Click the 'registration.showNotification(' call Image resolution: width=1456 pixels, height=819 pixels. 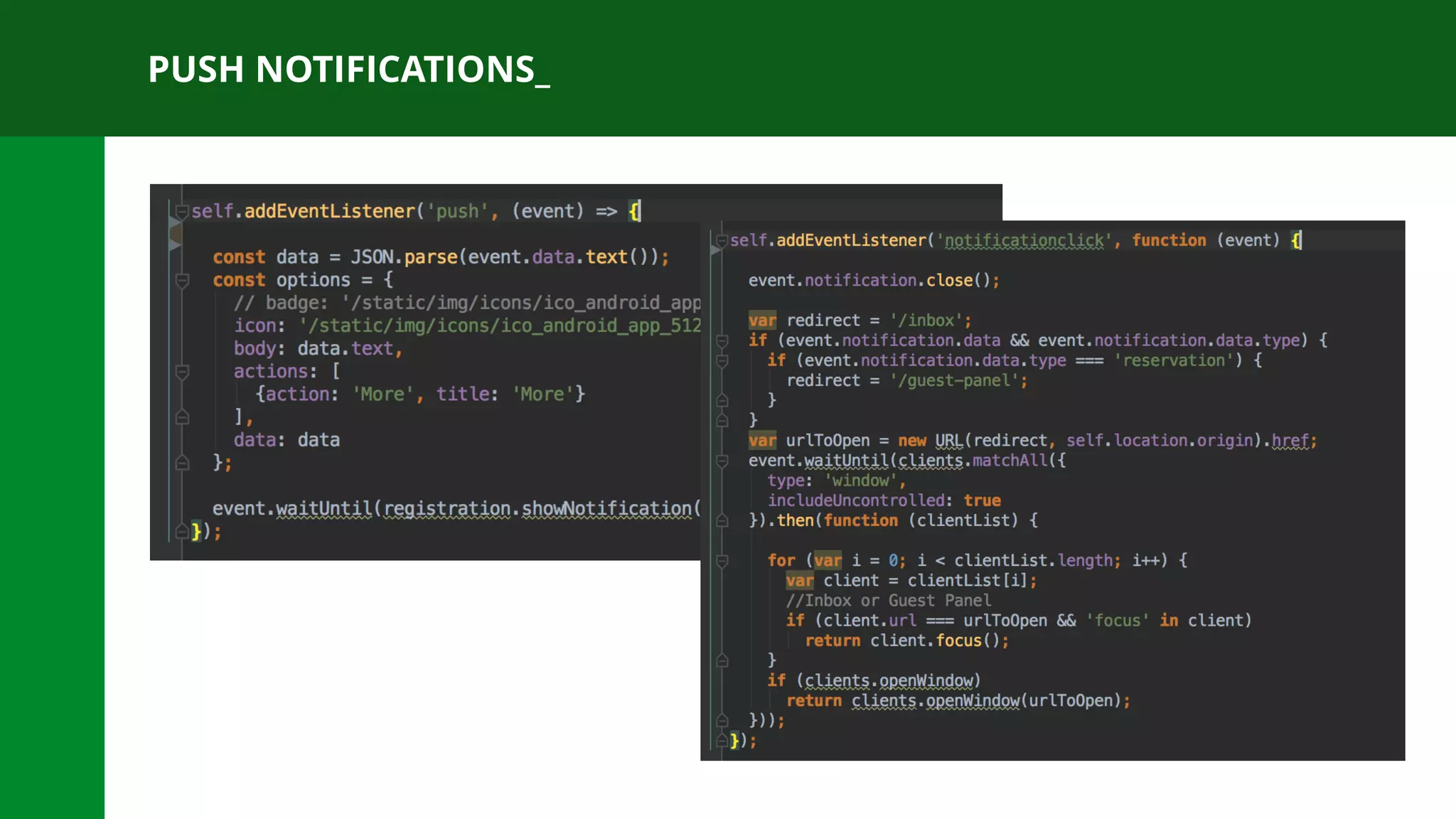(542, 509)
